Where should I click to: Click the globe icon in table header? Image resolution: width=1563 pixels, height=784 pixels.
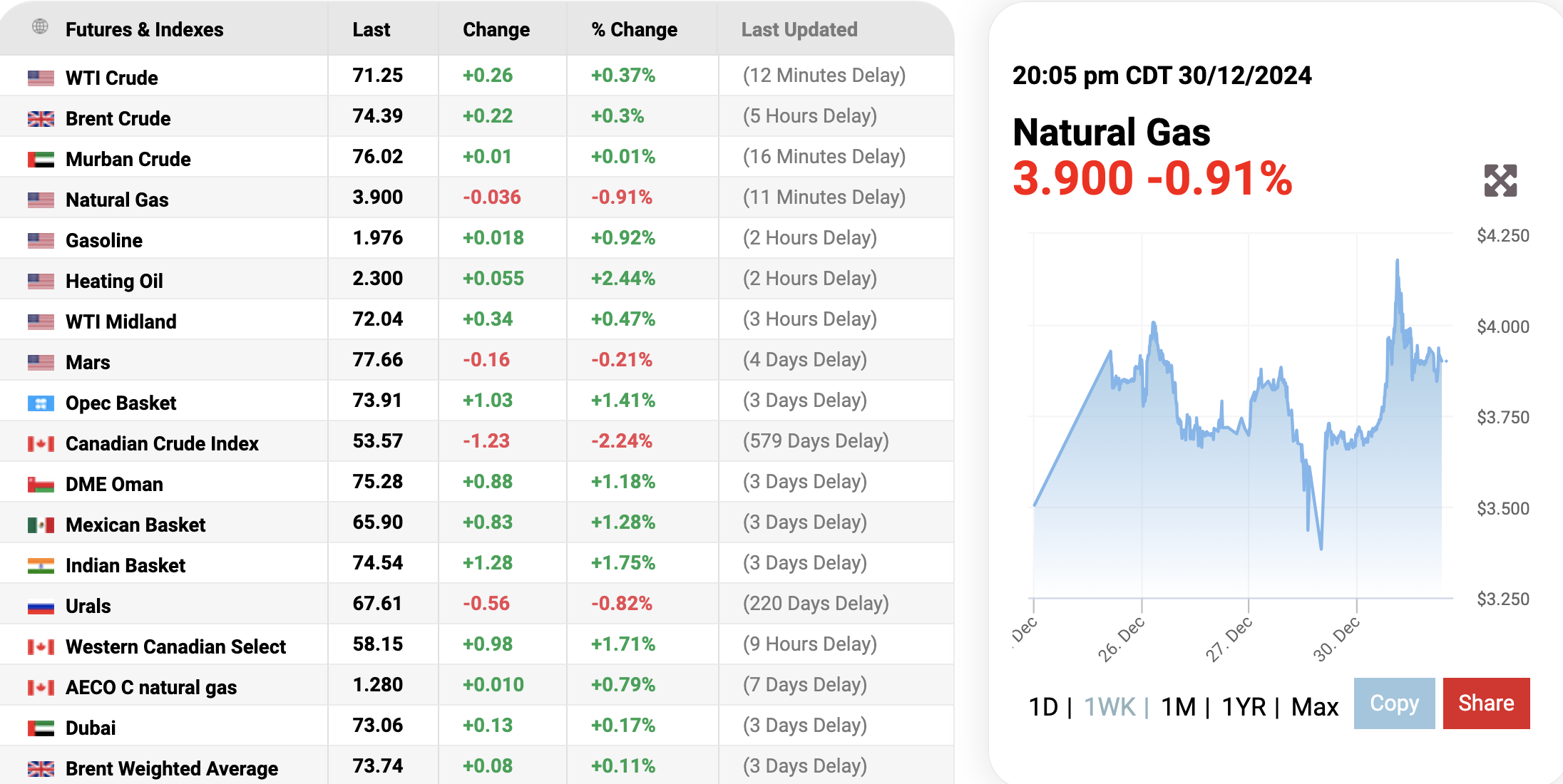41,27
